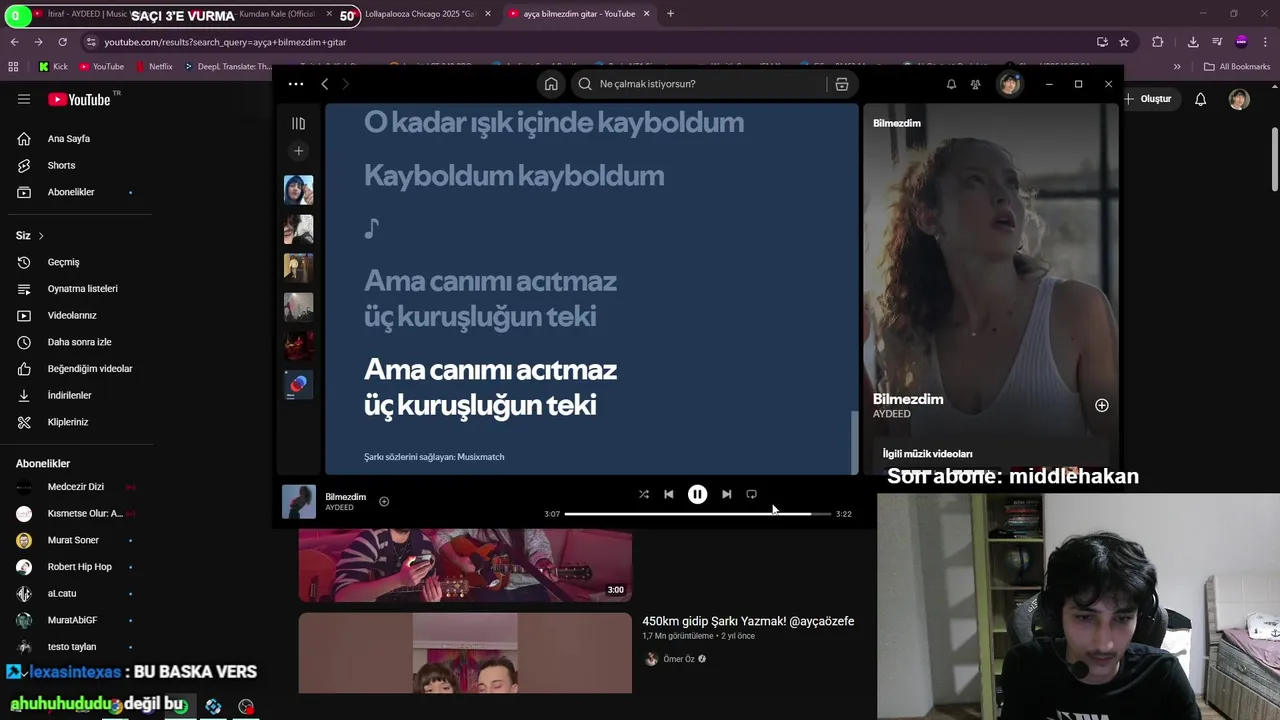The width and height of the screenshot is (1280, 720).
Task: Open Chrome extensions puzzle icon
Action: [x=1158, y=42]
